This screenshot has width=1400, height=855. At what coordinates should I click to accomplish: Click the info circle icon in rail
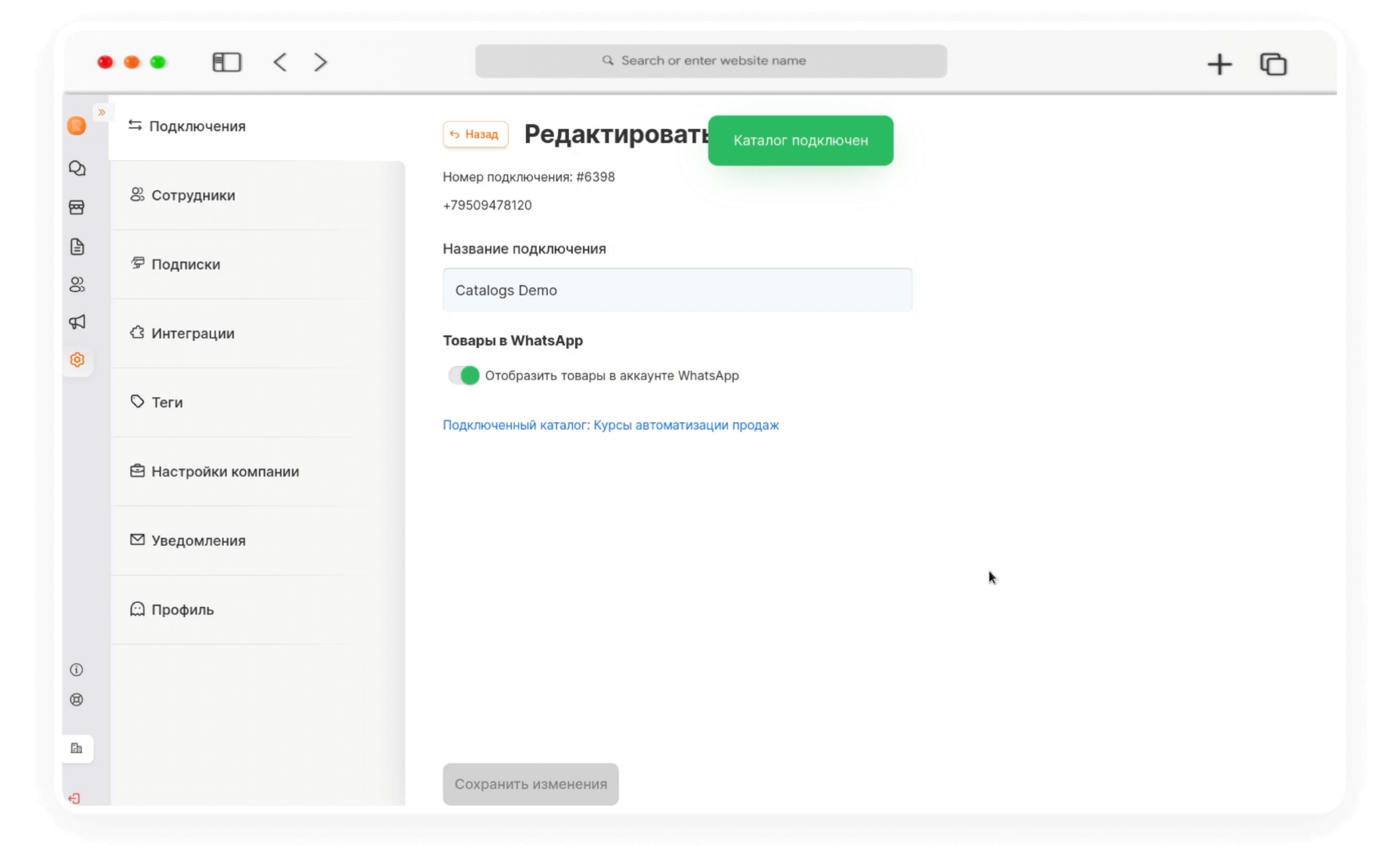[x=76, y=670]
